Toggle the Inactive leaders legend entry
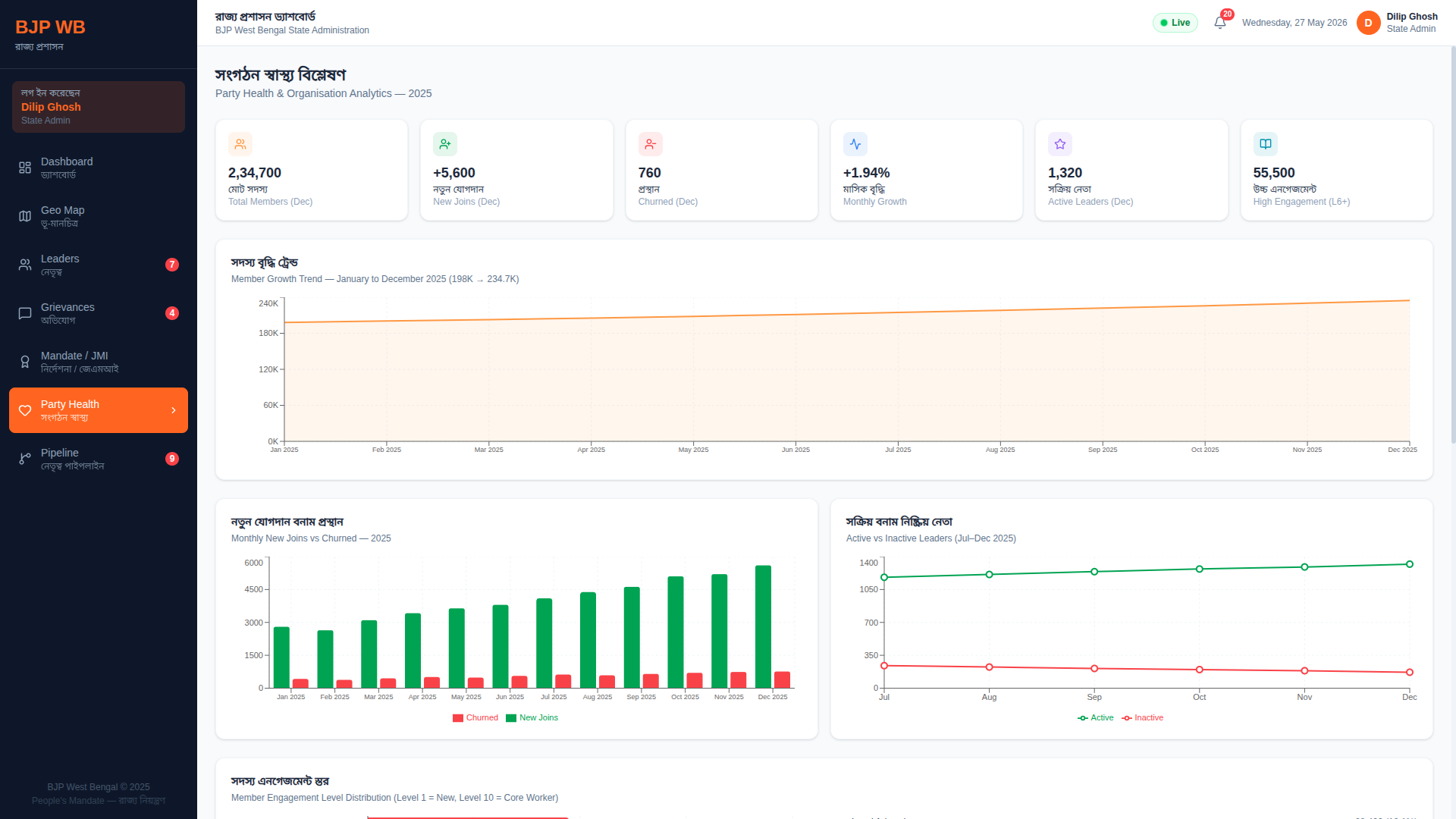Viewport: 1456px width, 819px height. click(1143, 718)
